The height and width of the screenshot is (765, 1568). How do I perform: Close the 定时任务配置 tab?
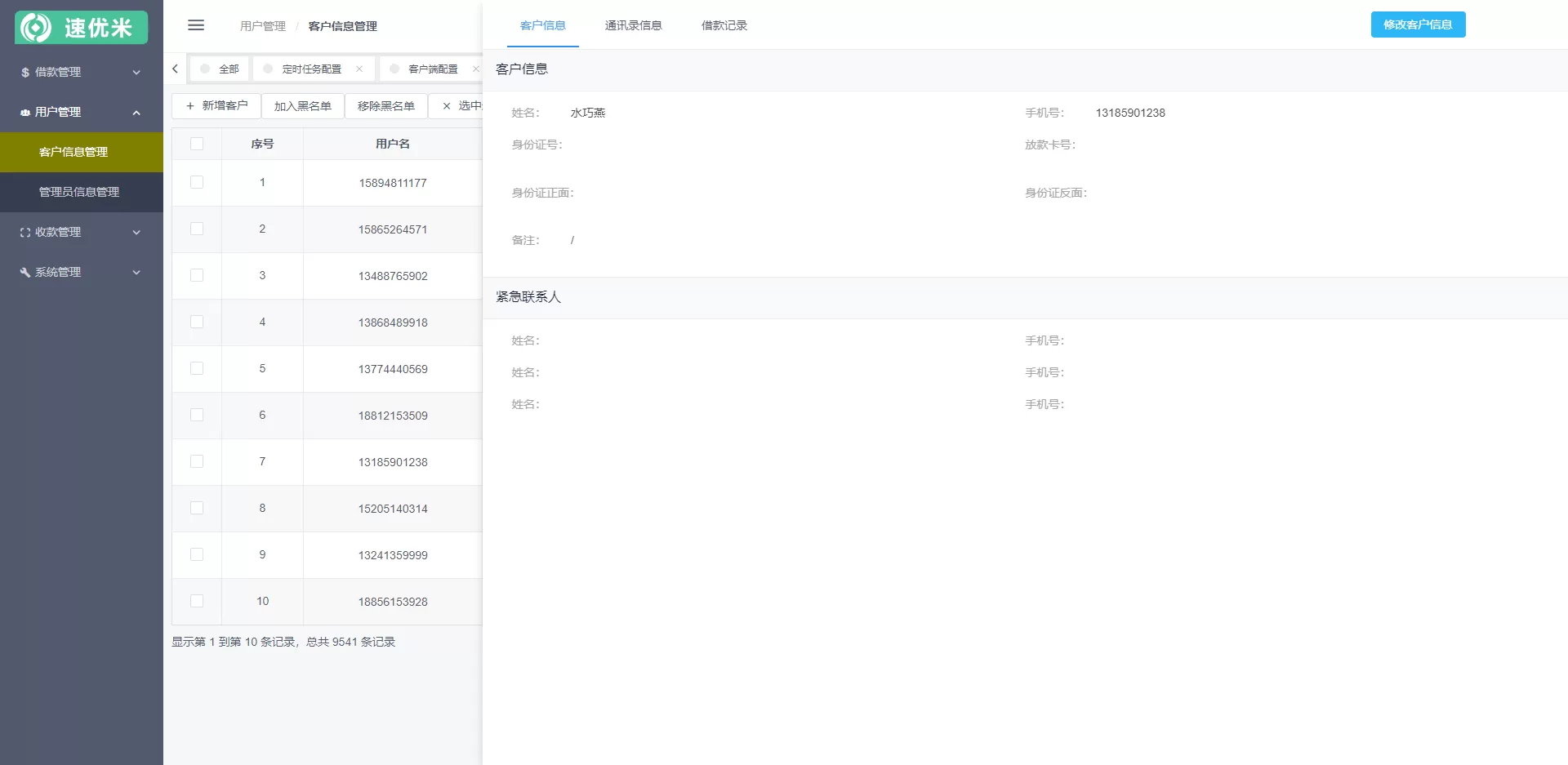tap(359, 69)
